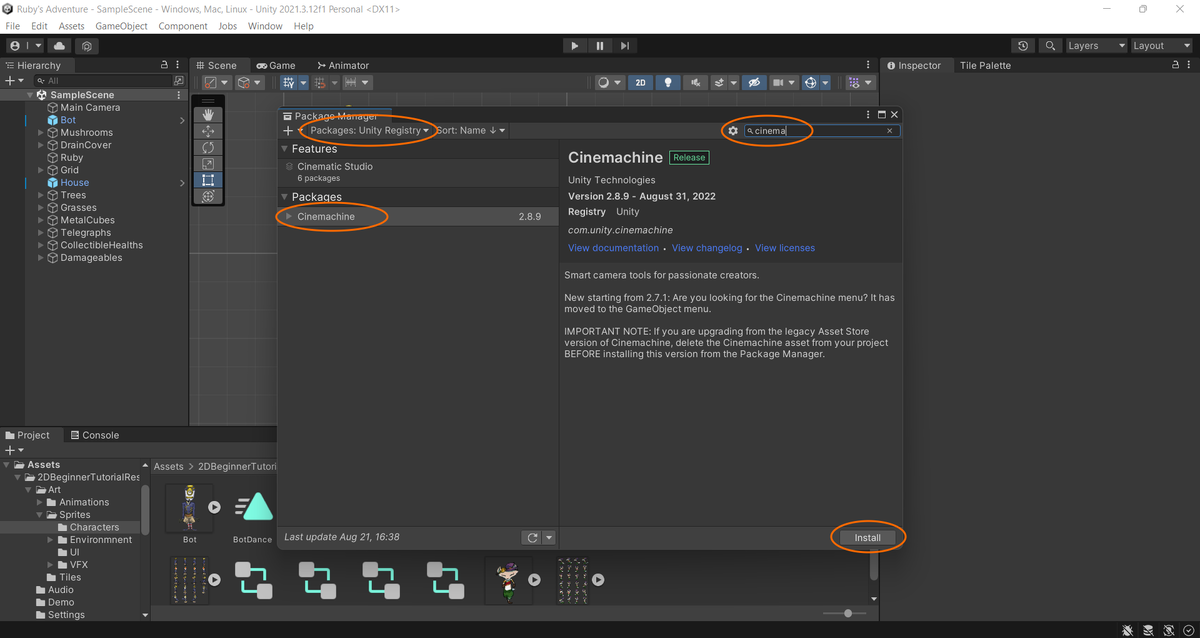
Task: Switch to the Game tab
Action: (275, 65)
